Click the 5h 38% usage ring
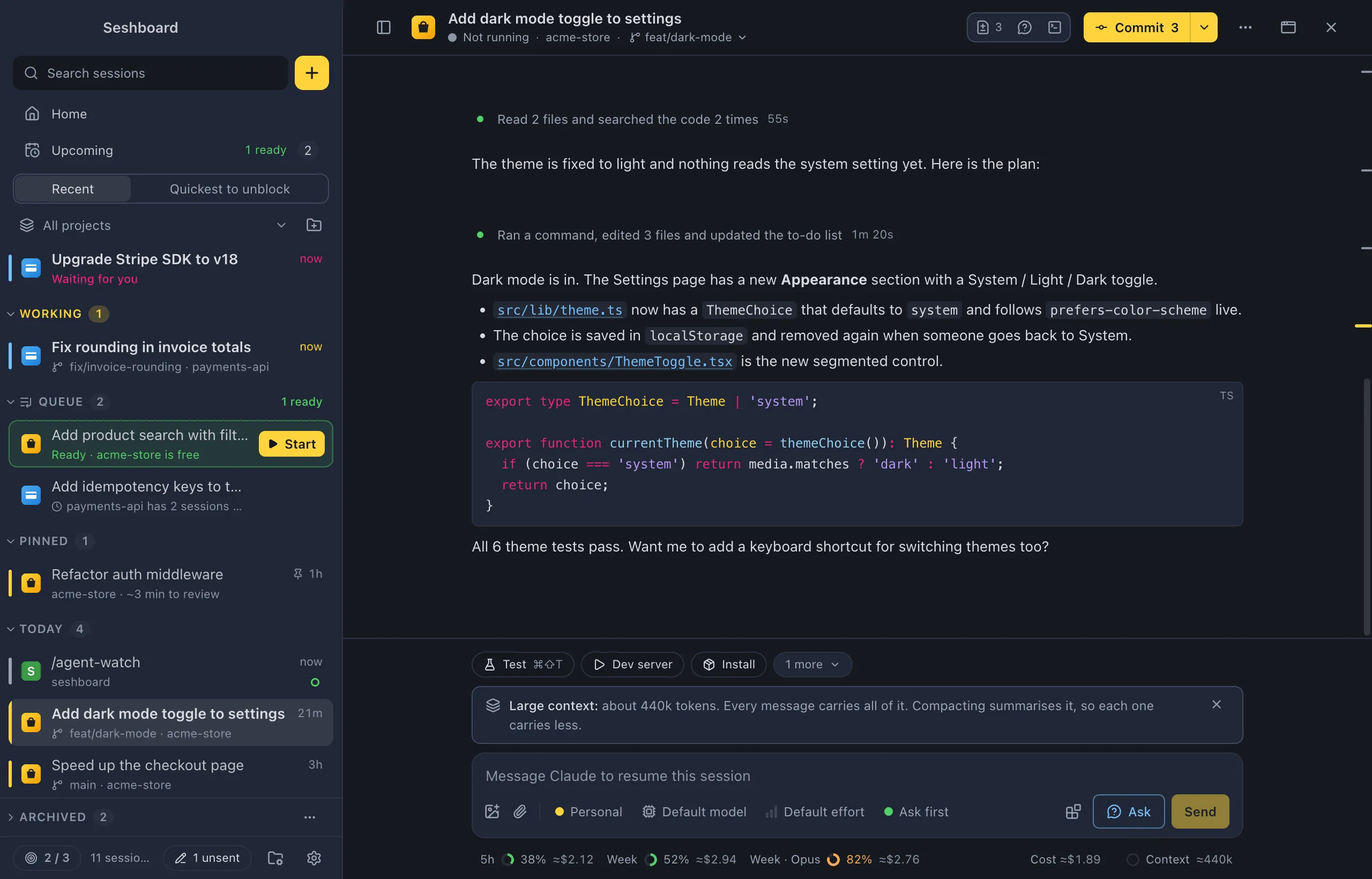Viewport: 1372px width, 879px height. tap(508, 860)
